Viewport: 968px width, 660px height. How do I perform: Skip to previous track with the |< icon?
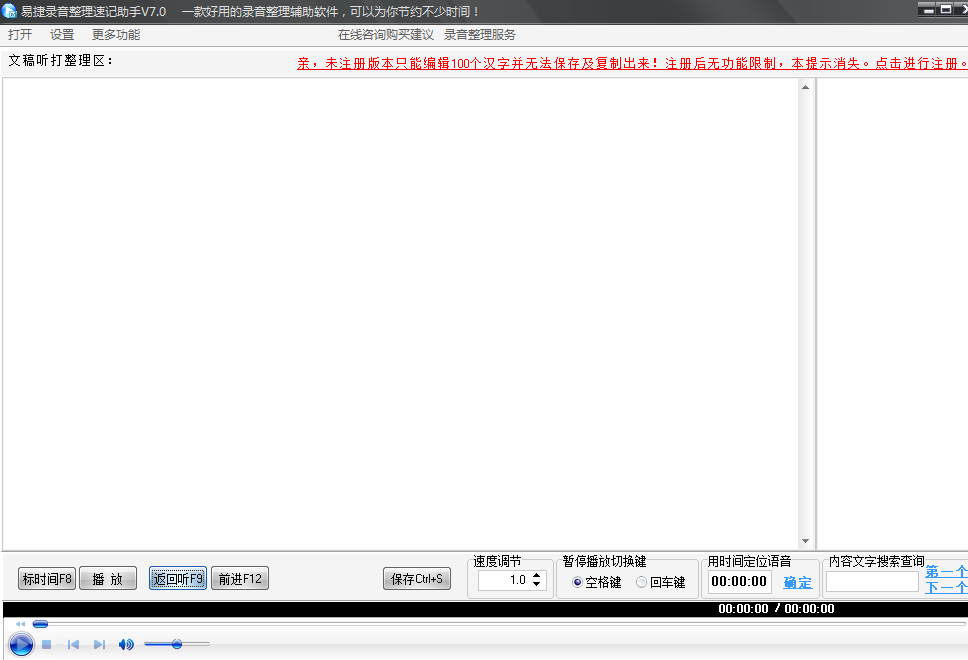(x=72, y=644)
